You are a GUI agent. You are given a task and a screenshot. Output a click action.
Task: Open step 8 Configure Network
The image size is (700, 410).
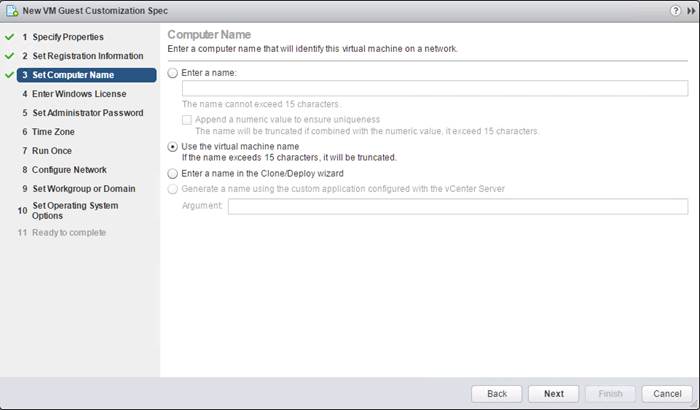pyautogui.click(x=64, y=170)
